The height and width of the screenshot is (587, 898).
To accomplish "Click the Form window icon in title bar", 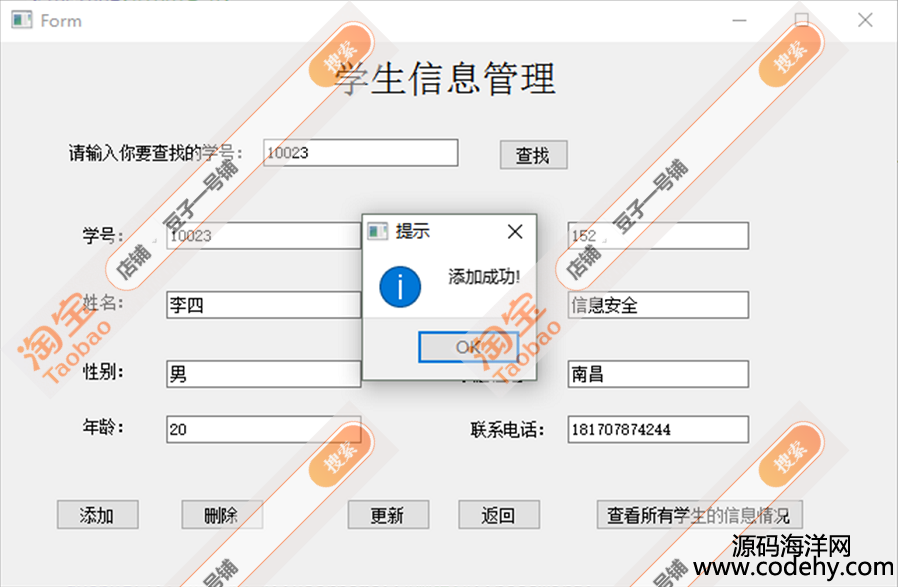I will pyautogui.click(x=21, y=20).
